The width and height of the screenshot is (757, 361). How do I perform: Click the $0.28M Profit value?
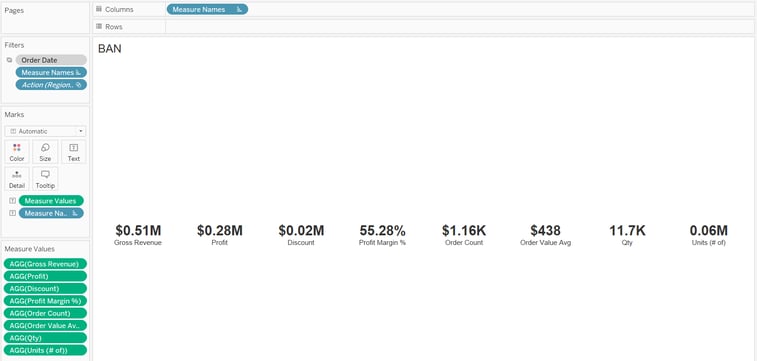coord(220,231)
